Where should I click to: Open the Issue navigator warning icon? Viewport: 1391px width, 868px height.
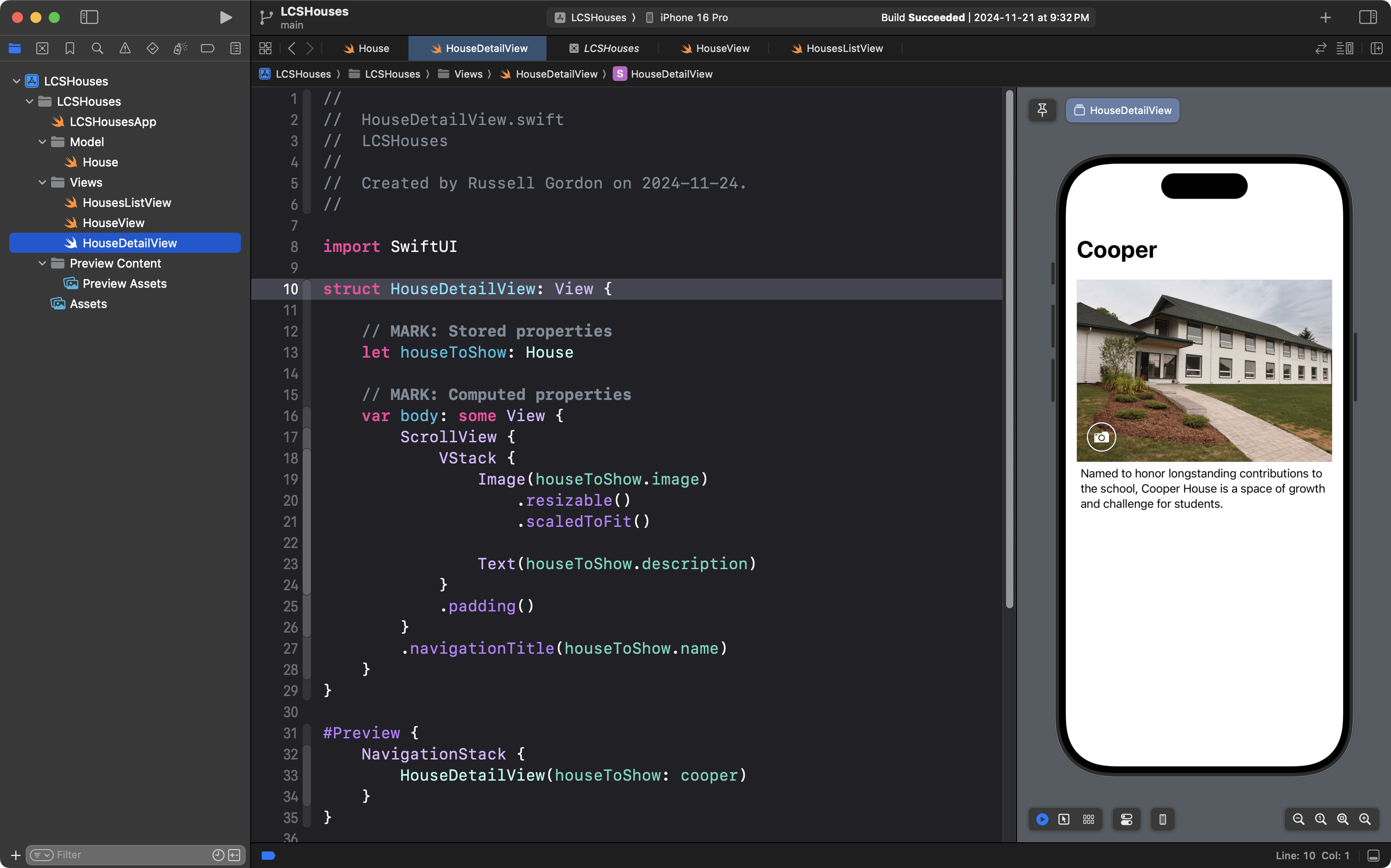[125, 48]
